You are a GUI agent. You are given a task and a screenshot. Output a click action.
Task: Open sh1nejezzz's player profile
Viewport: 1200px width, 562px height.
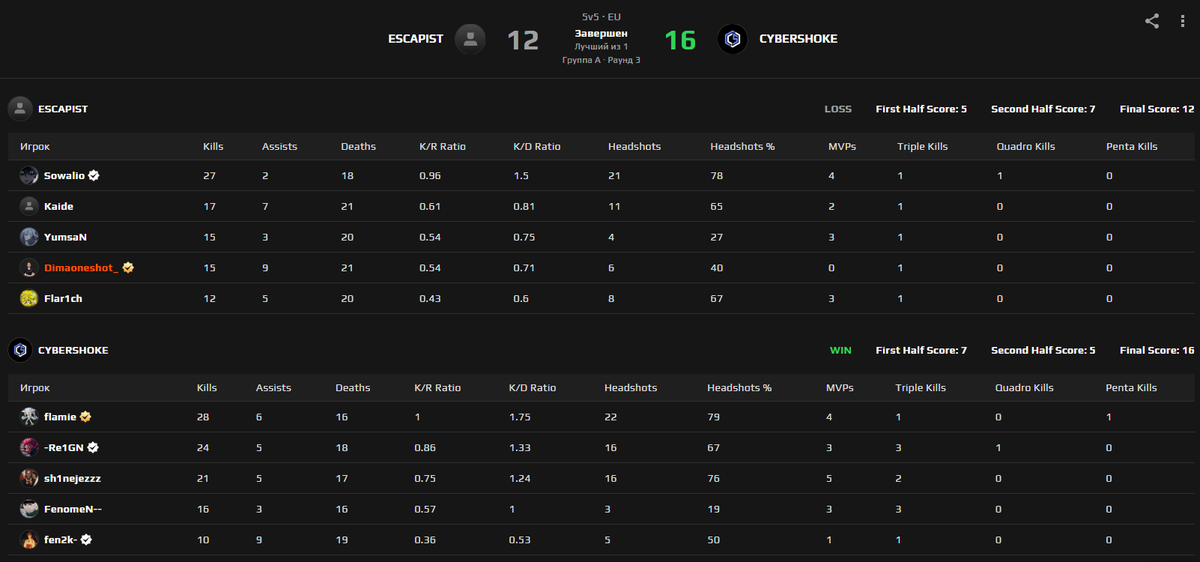click(x=72, y=478)
